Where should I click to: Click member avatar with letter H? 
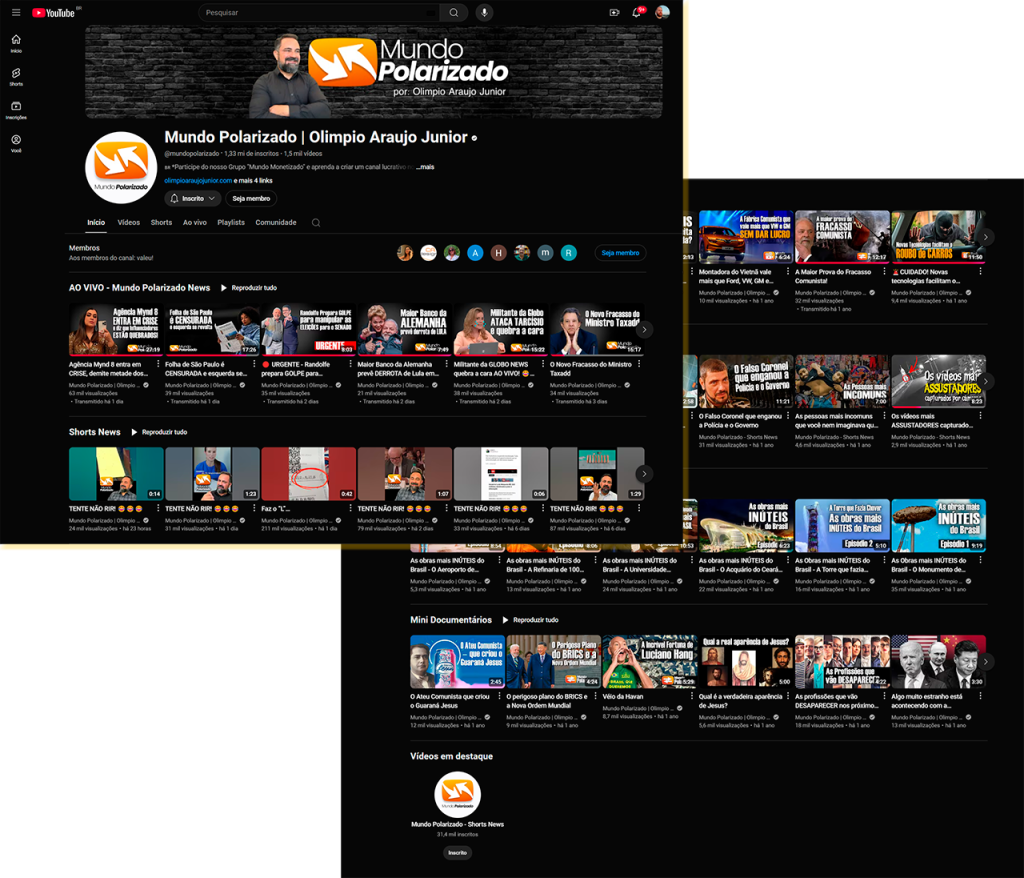pyautogui.click(x=498, y=253)
